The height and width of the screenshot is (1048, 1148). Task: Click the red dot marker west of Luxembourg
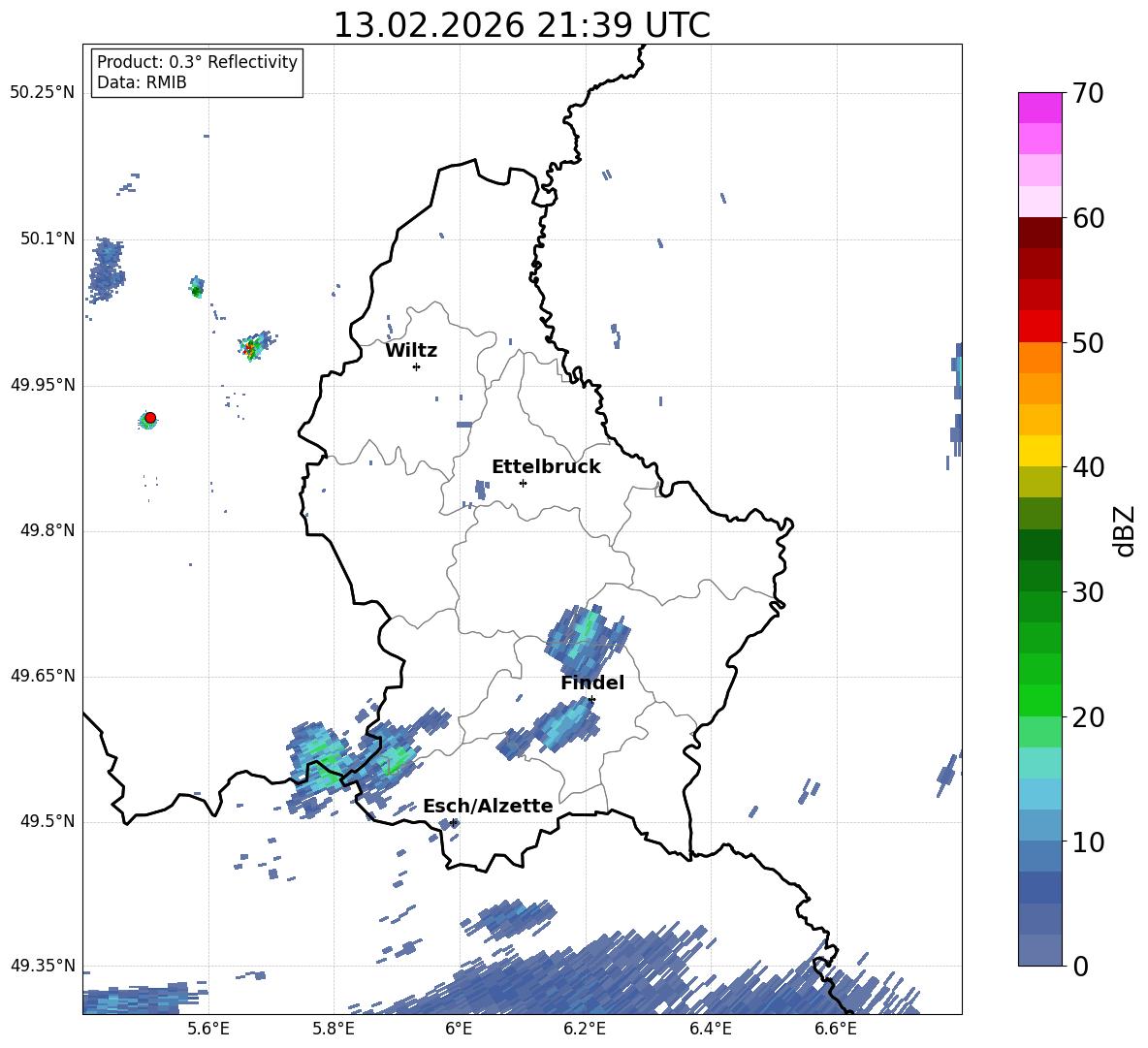(150, 417)
